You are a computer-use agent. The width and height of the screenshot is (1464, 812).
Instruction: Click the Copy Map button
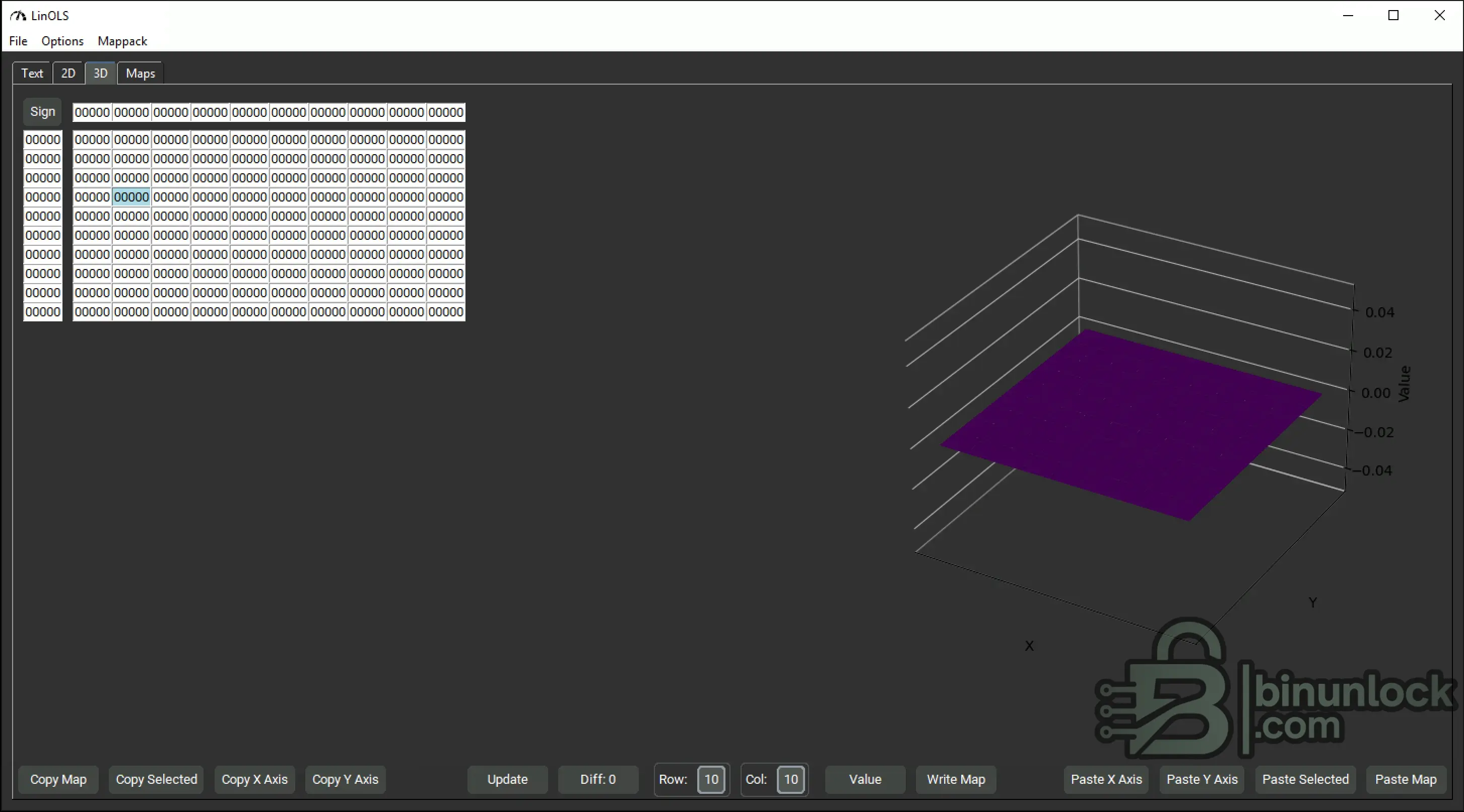(x=58, y=780)
